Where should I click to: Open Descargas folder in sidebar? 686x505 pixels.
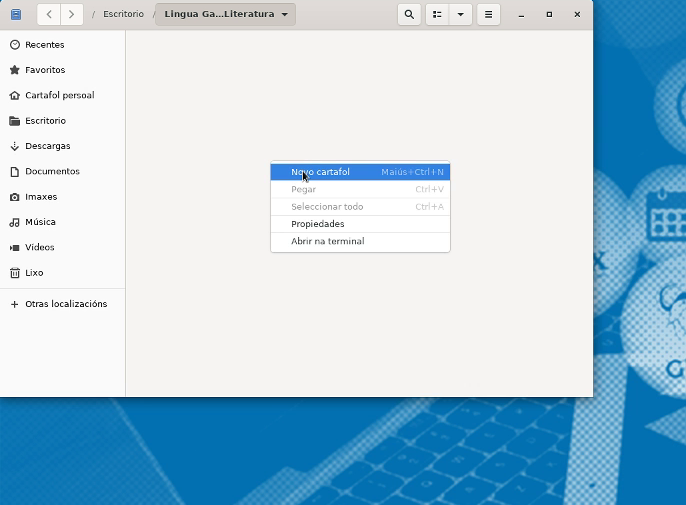click(47, 146)
